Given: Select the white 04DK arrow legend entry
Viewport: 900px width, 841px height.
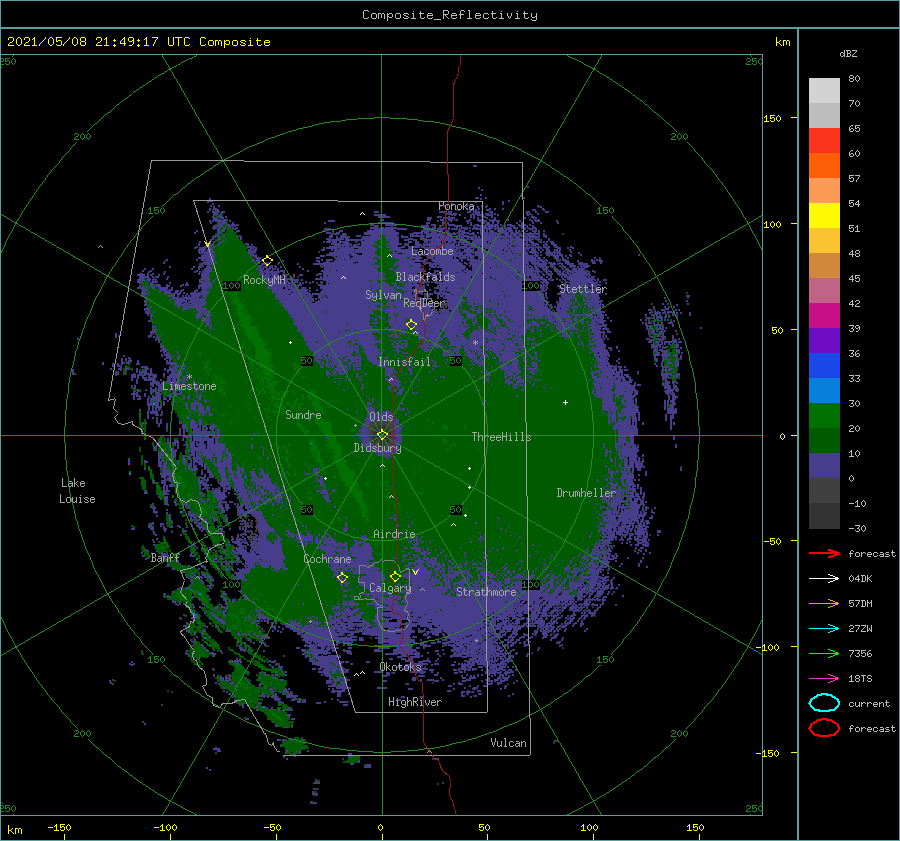Looking at the screenshot, I should tap(824, 579).
